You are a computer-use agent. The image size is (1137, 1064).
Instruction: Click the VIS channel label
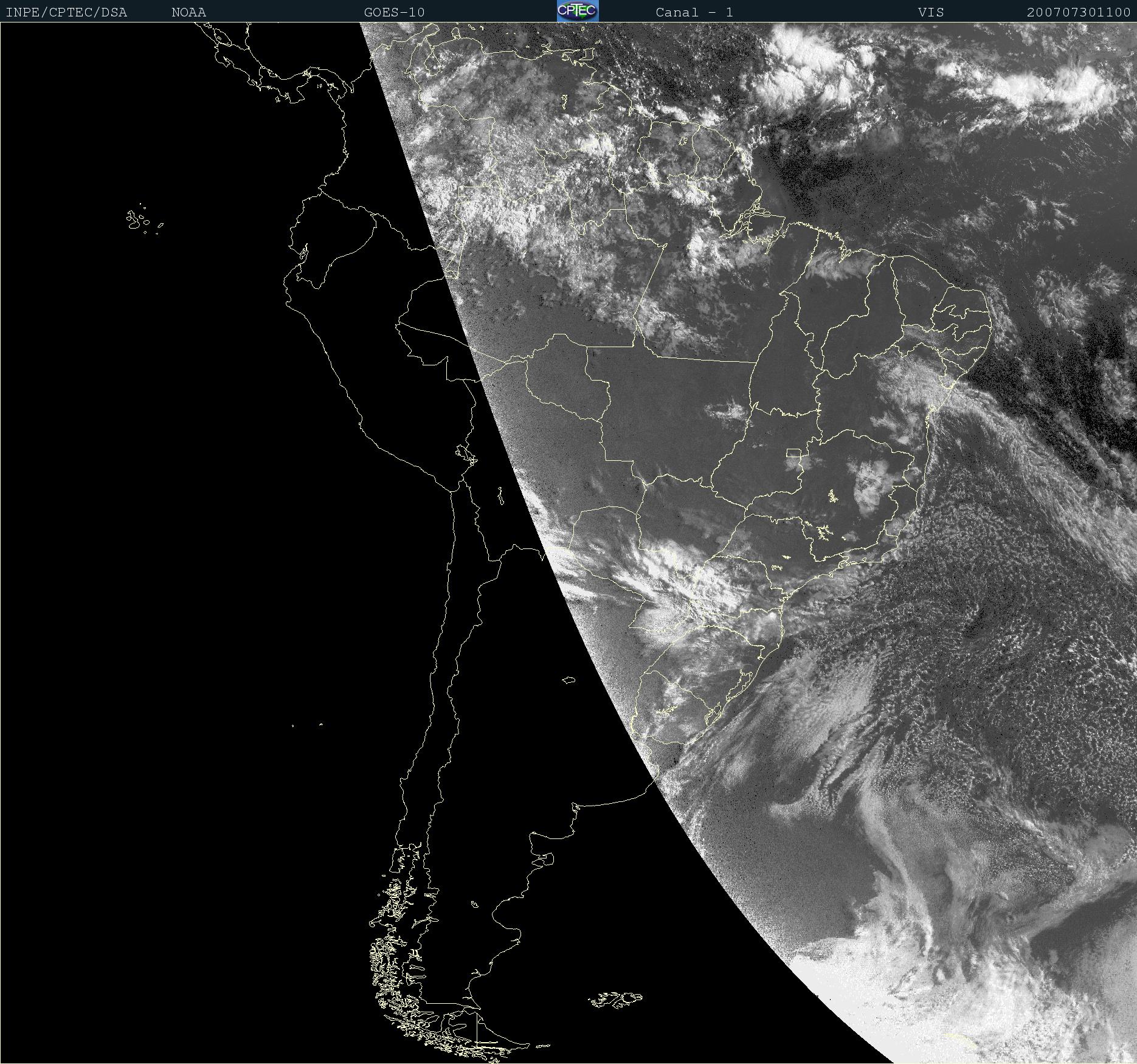coord(931,12)
